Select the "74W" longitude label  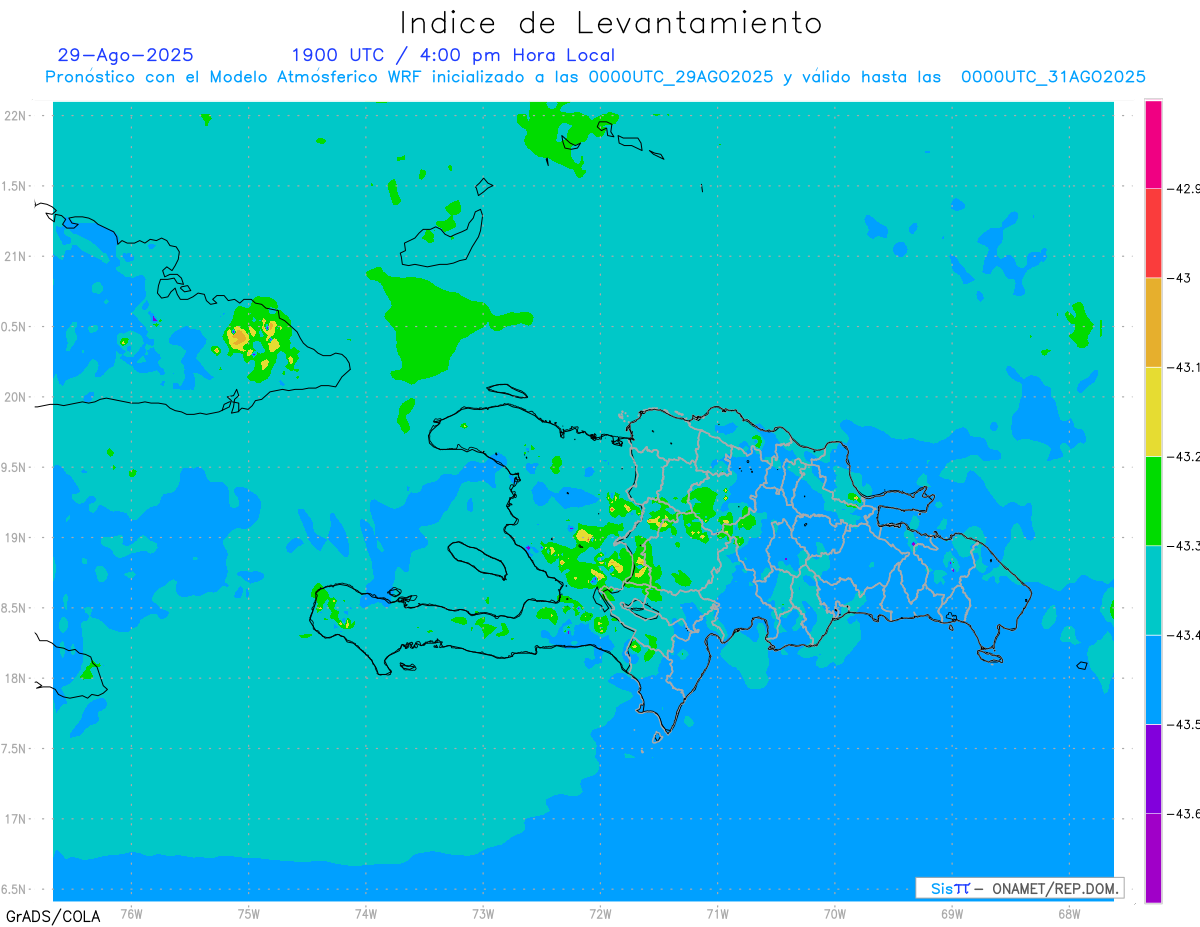[366, 912]
